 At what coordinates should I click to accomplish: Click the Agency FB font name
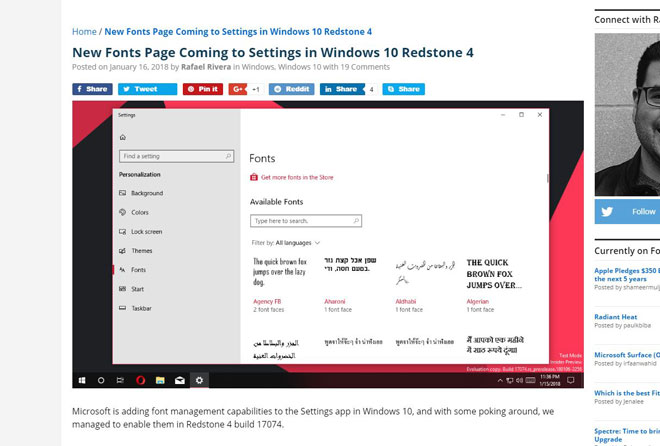point(267,301)
